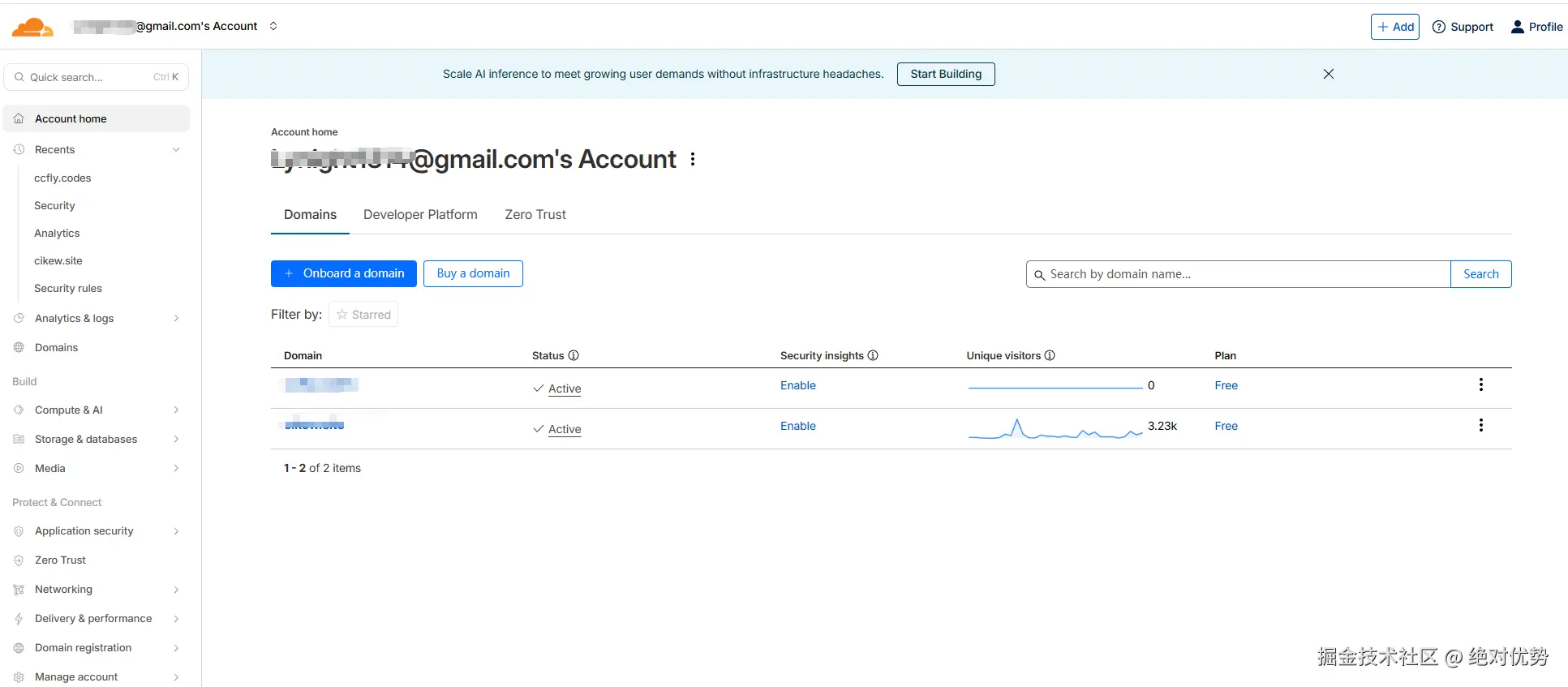Click the Start Building button
1568x687 pixels.
(946, 74)
